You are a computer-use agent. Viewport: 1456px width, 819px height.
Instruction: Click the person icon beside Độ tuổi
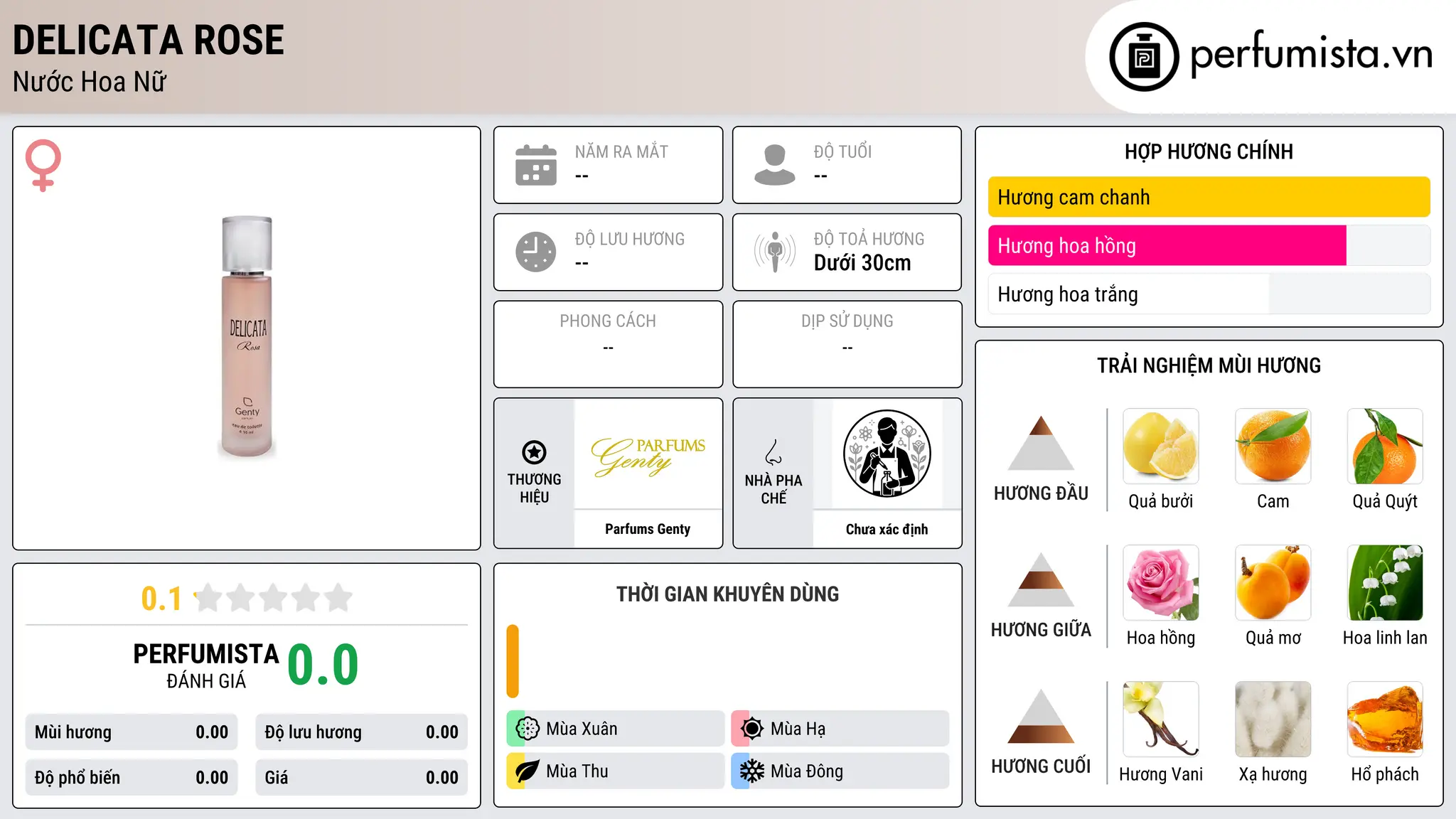pyautogui.click(x=775, y=165)
